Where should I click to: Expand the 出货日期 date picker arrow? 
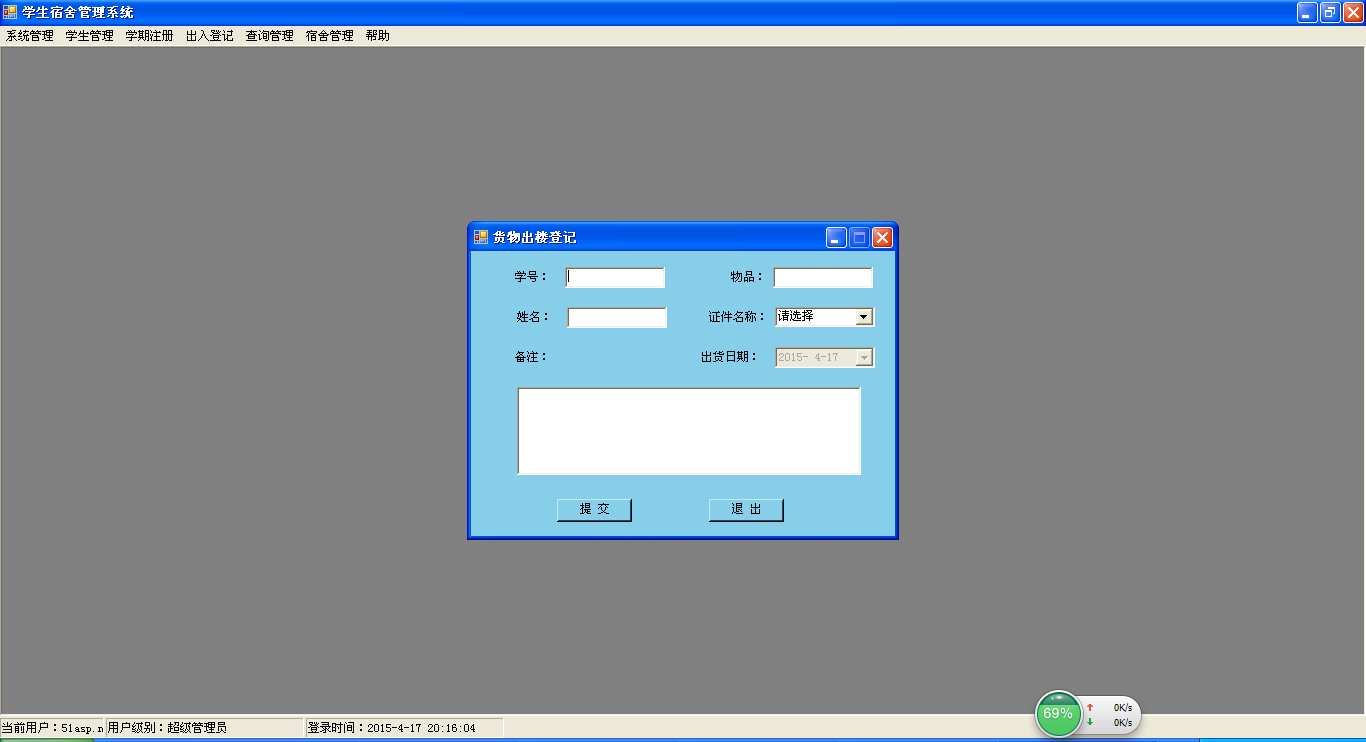coord(864,357)
